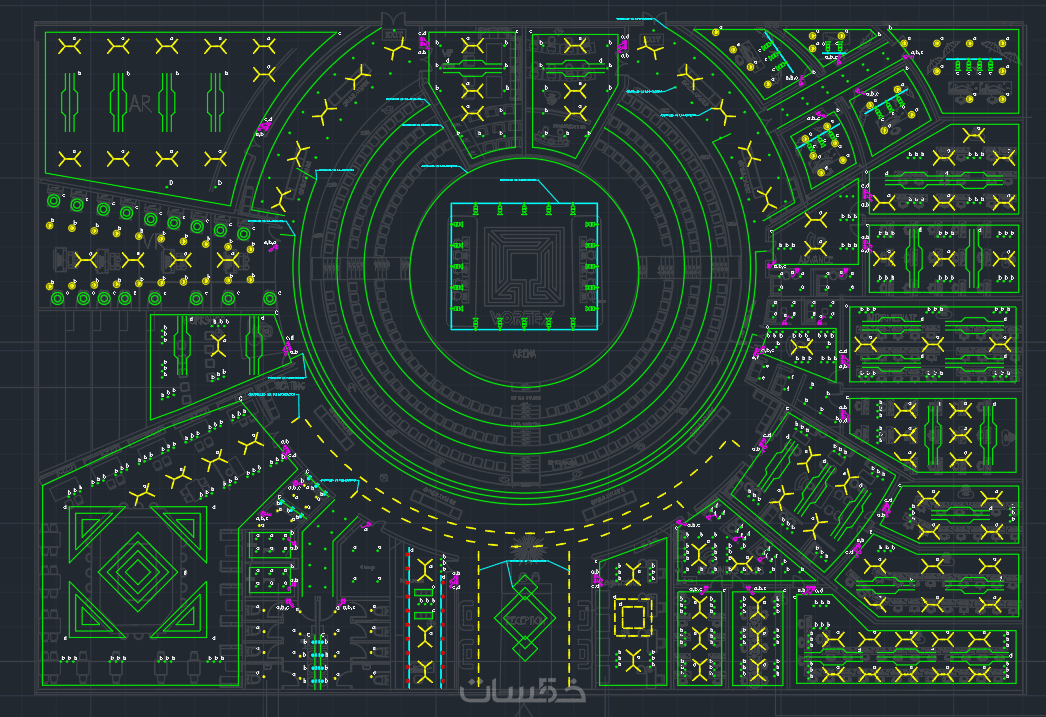This screenshot has height=717, width=1046.
Task: Click magenta switch symbol beside dashed-square room
Action: point(596,582)
